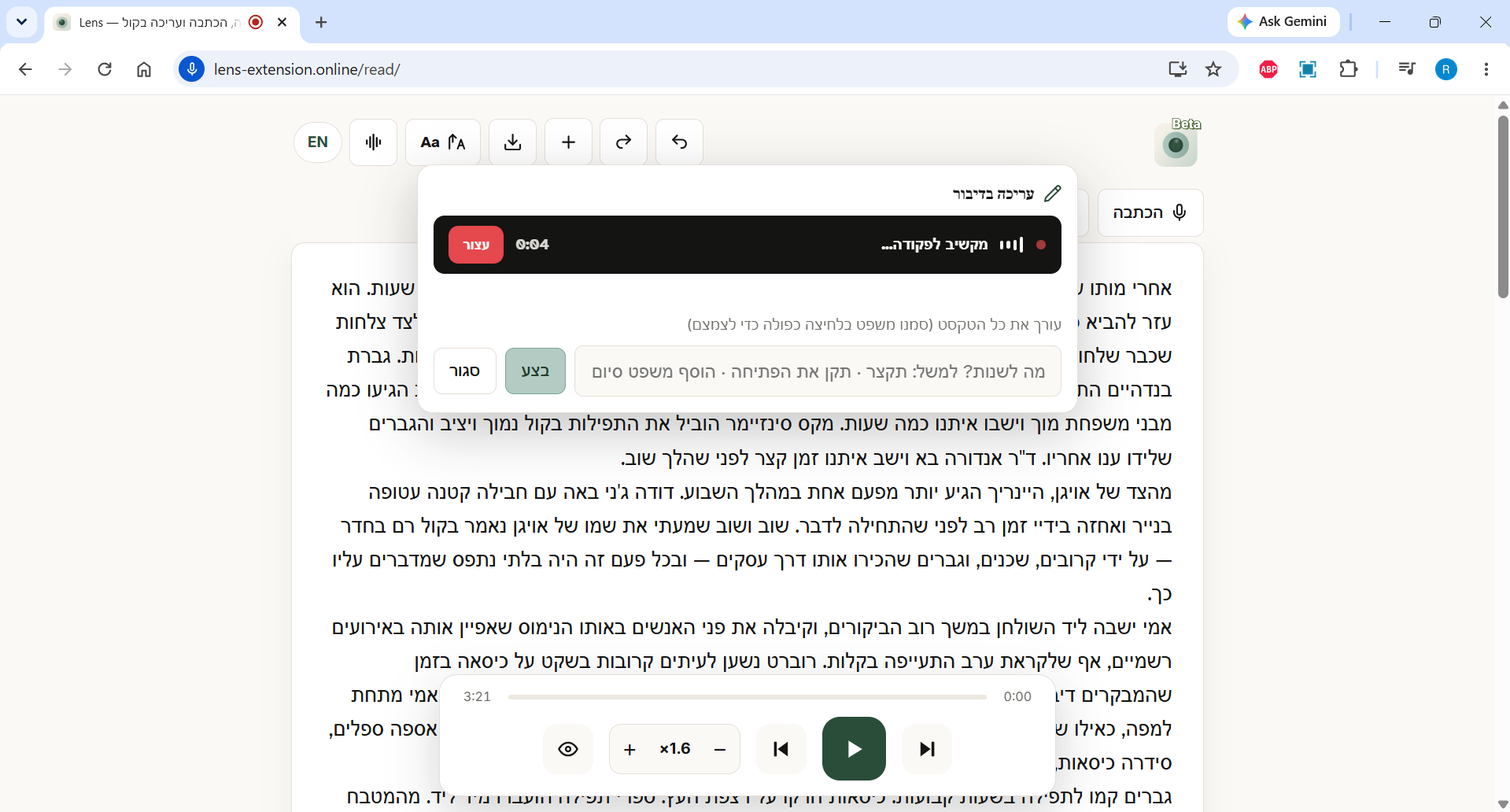This screenshot has width=1510, height=812.
Task: Open the R profile avatar
Action: click(1446, 69)
